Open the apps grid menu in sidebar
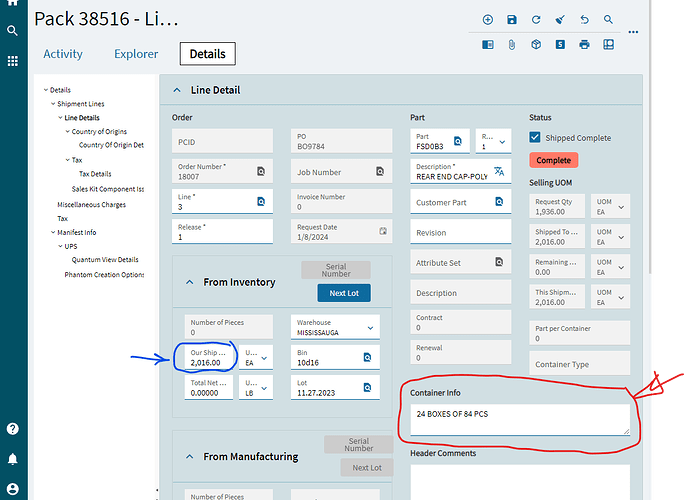The height and width of the screenshot is (500, 684). point(13,61)
